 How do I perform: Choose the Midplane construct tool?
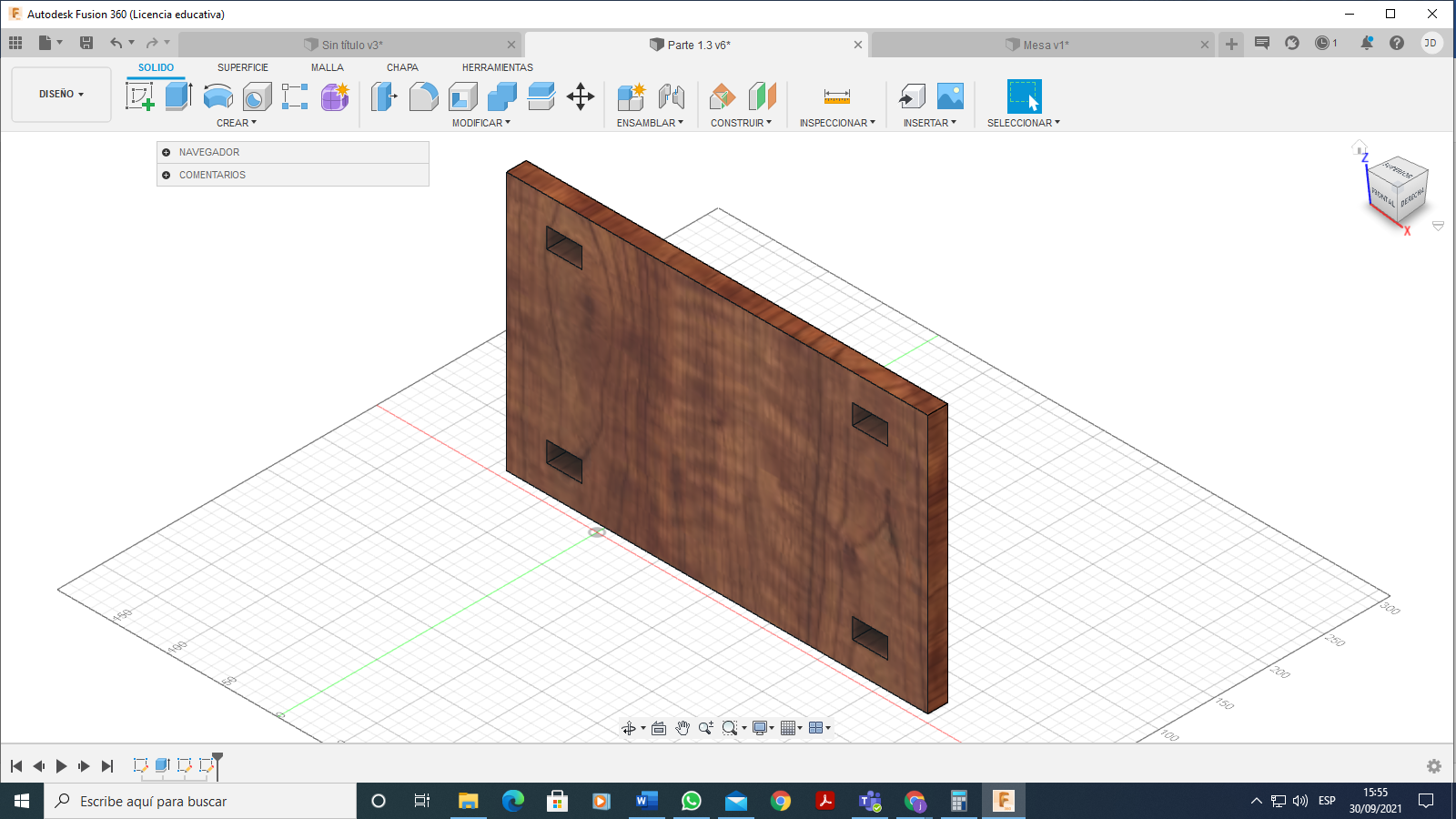[762, 96]
